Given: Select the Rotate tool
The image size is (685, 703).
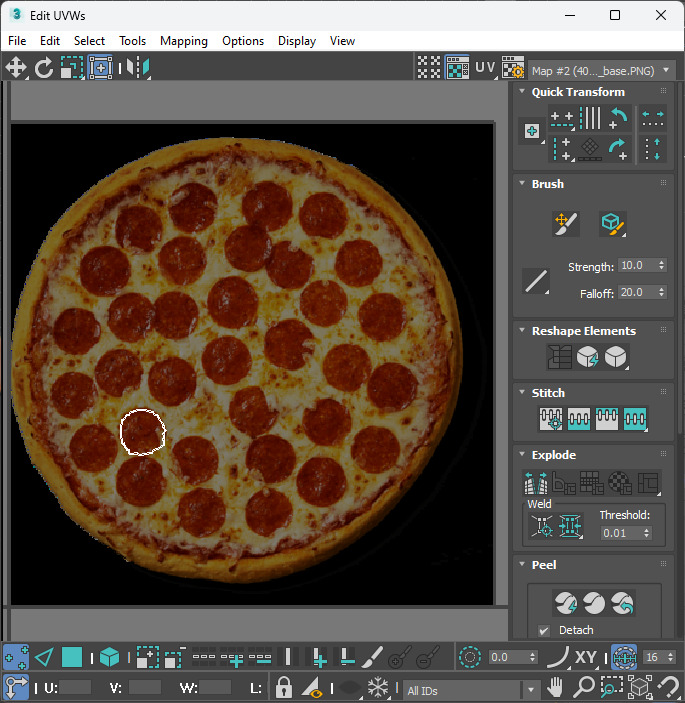Looking at the screenshot, I should point(44,68).
